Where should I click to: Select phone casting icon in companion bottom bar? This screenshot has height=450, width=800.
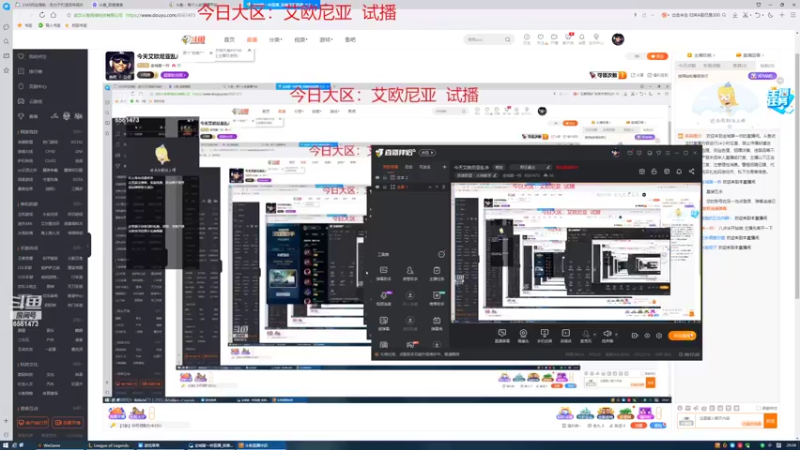544,335
